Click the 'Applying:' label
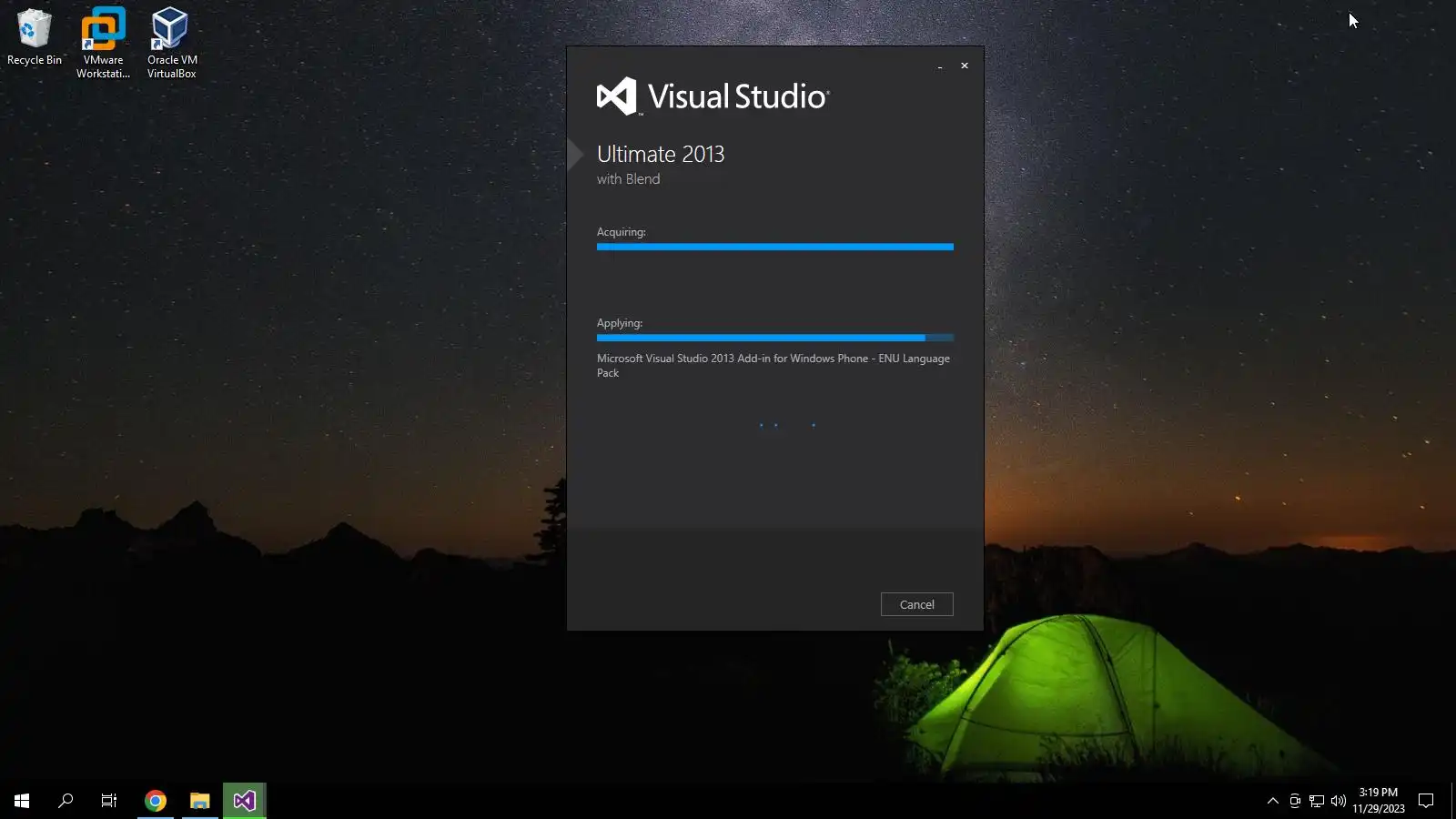This screenshot has width=1456, height=819. click(x=620, y=323)
